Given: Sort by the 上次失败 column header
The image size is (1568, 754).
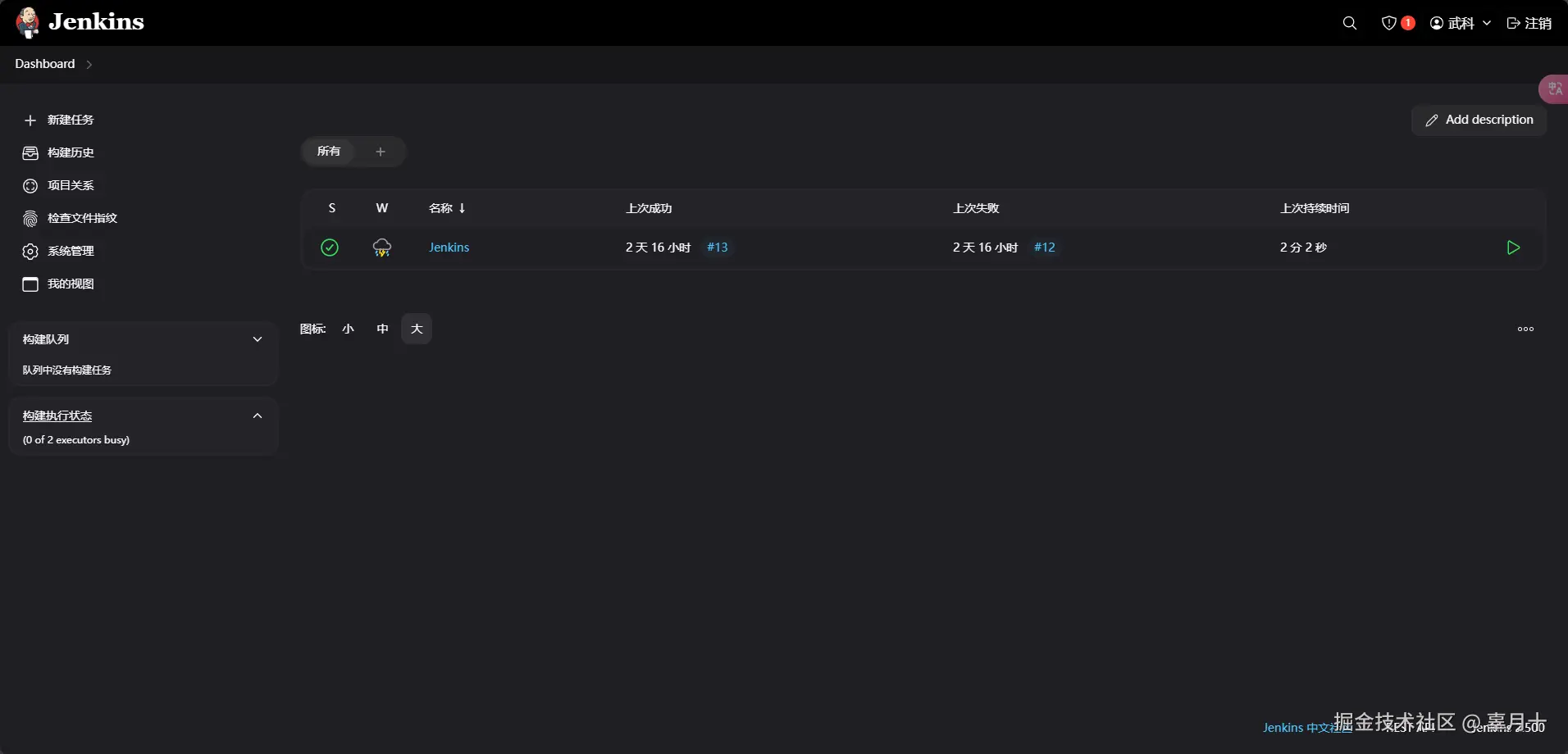Looking at the screenshot, I should [x=976, y=208].
